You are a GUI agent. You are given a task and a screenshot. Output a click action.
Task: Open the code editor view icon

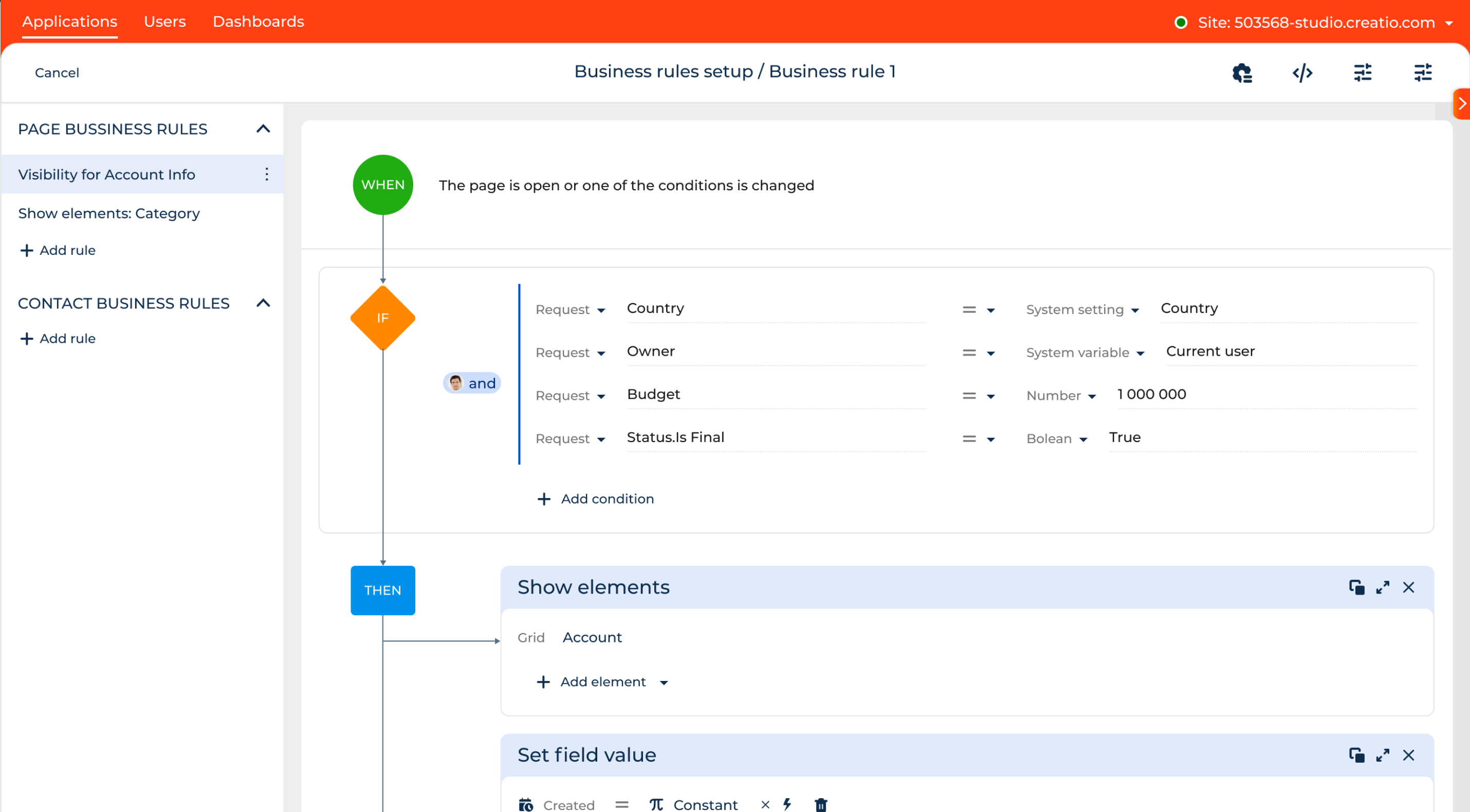pos(1303,72)
